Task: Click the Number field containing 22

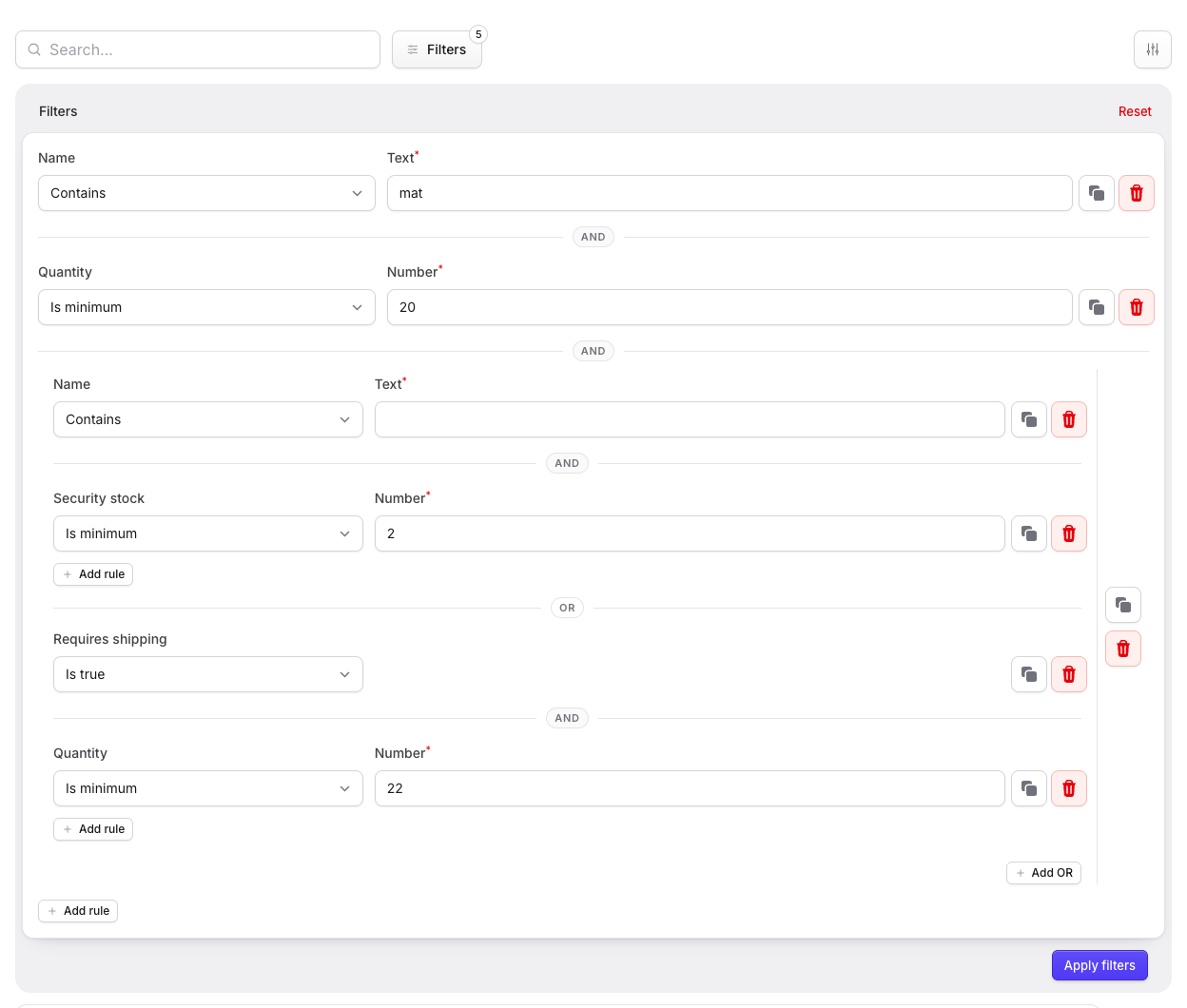Action: click(690, 788)
